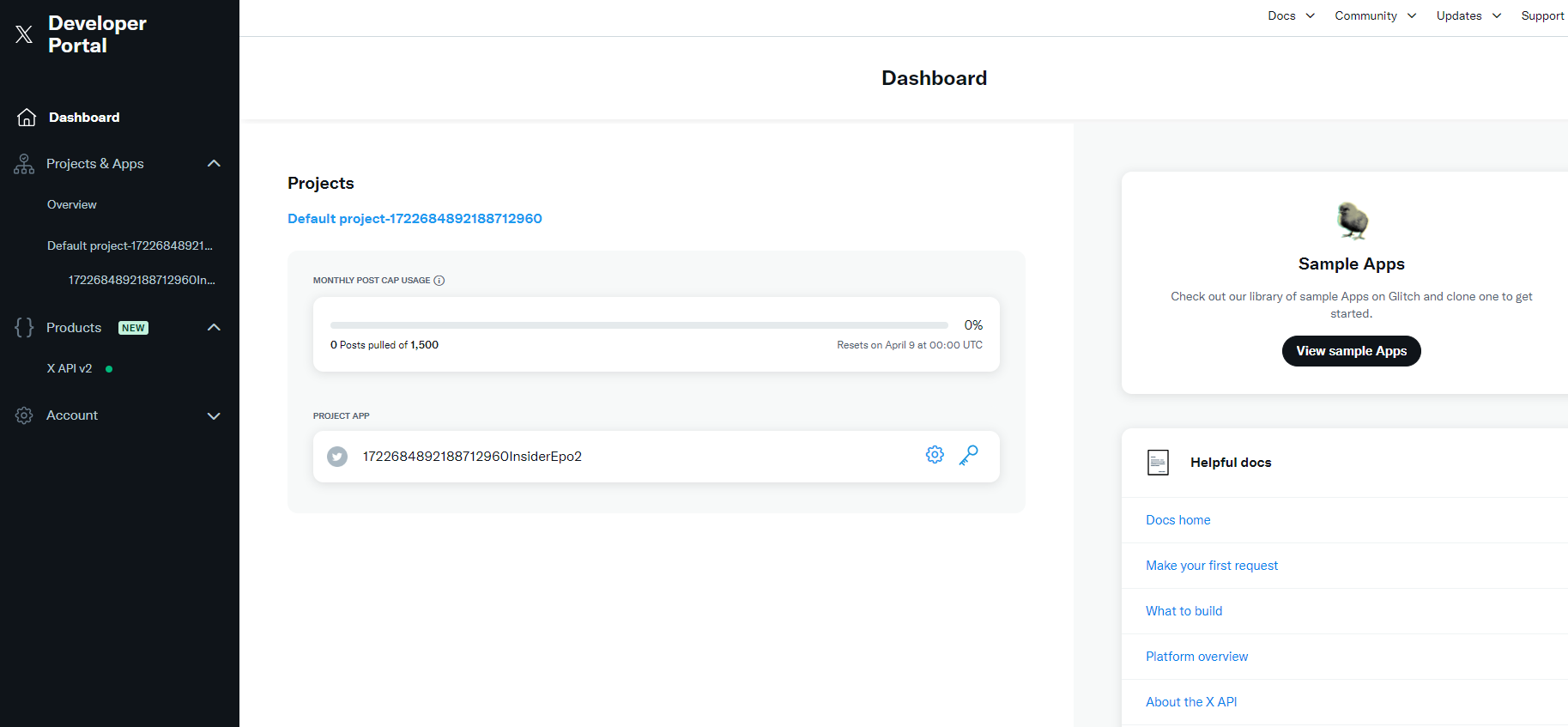Open the Docs dropdown in top navigation
The image size is (1568, 727).
[x=1291, y=15]
